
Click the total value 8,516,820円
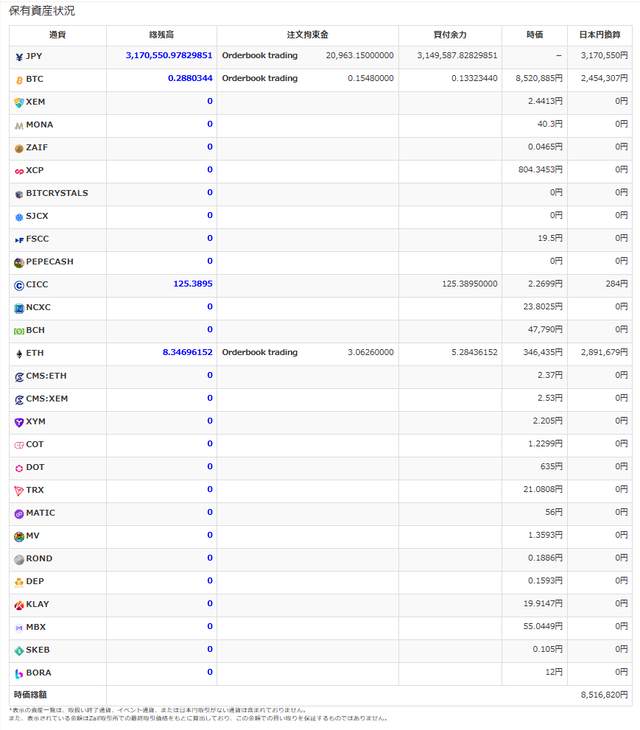pos(604,695)
